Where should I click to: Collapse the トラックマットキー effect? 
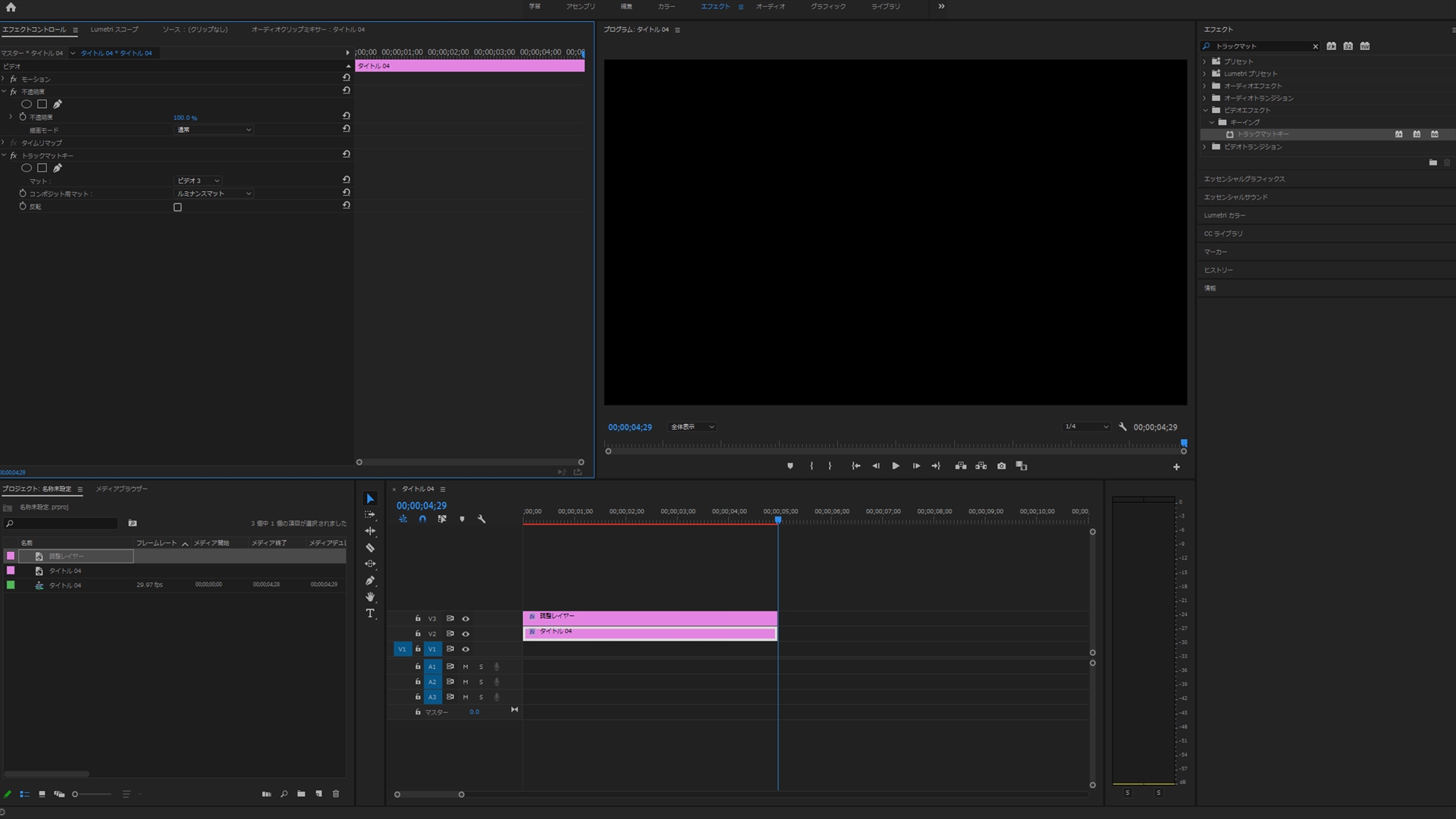click(4, 155)
